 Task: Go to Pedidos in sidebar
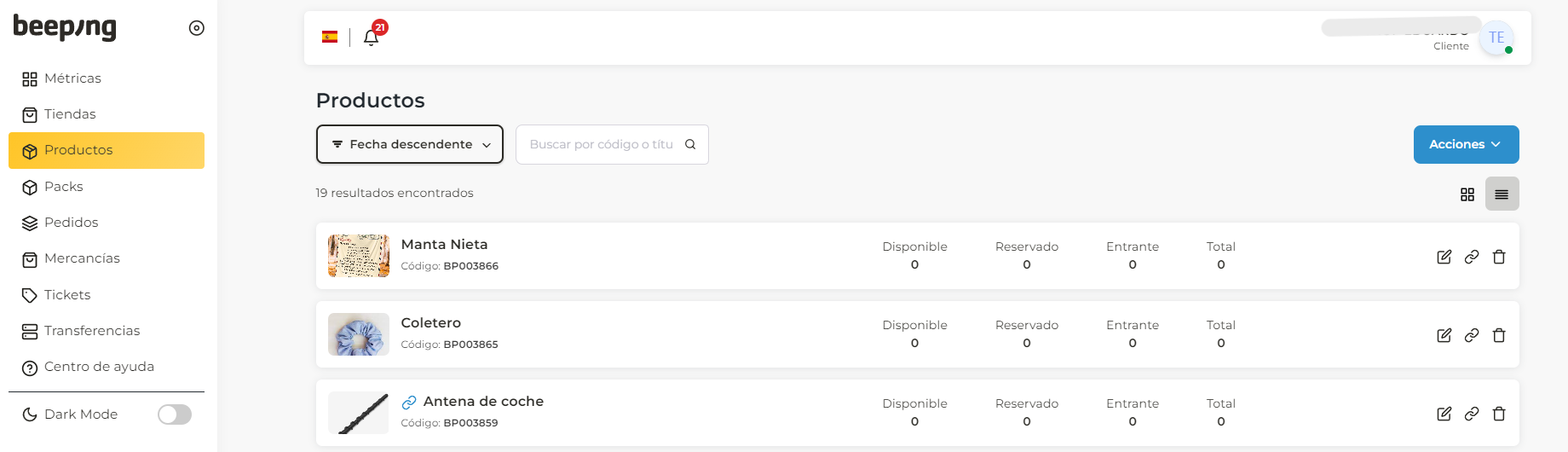coord(72,223)
